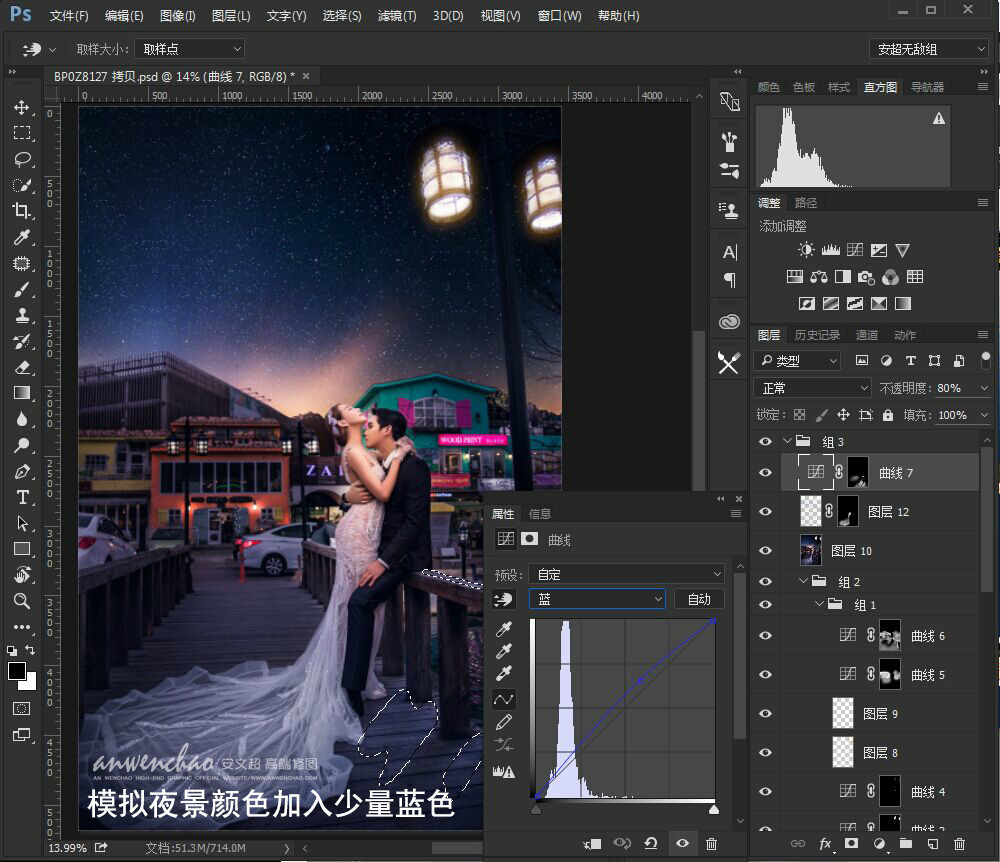The width and height of the screenshot is (1000, 862).
Task: Open the 安超无敌组 workspace dropdown
Action: pyautogui.click(x=929, y=49)
